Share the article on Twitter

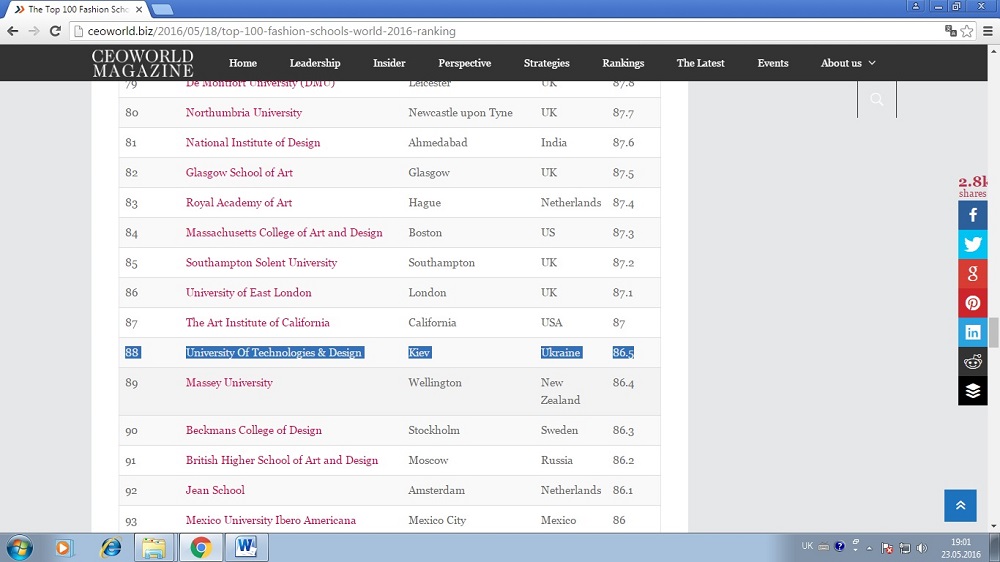coord(973,244)
